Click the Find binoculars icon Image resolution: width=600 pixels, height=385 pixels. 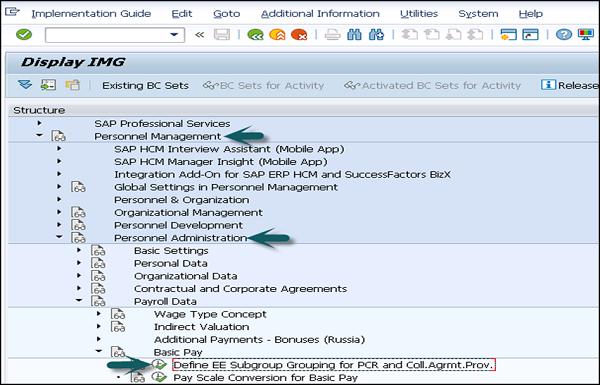tap(354, 35)
